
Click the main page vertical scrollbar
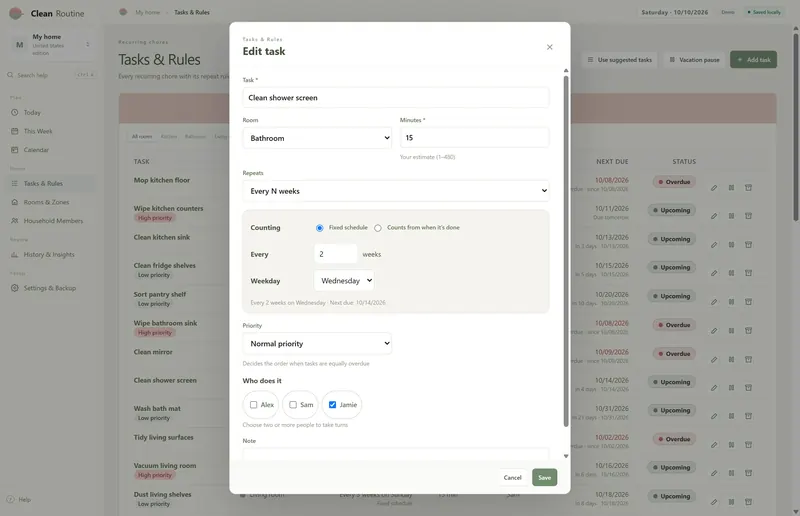(795, 128)
